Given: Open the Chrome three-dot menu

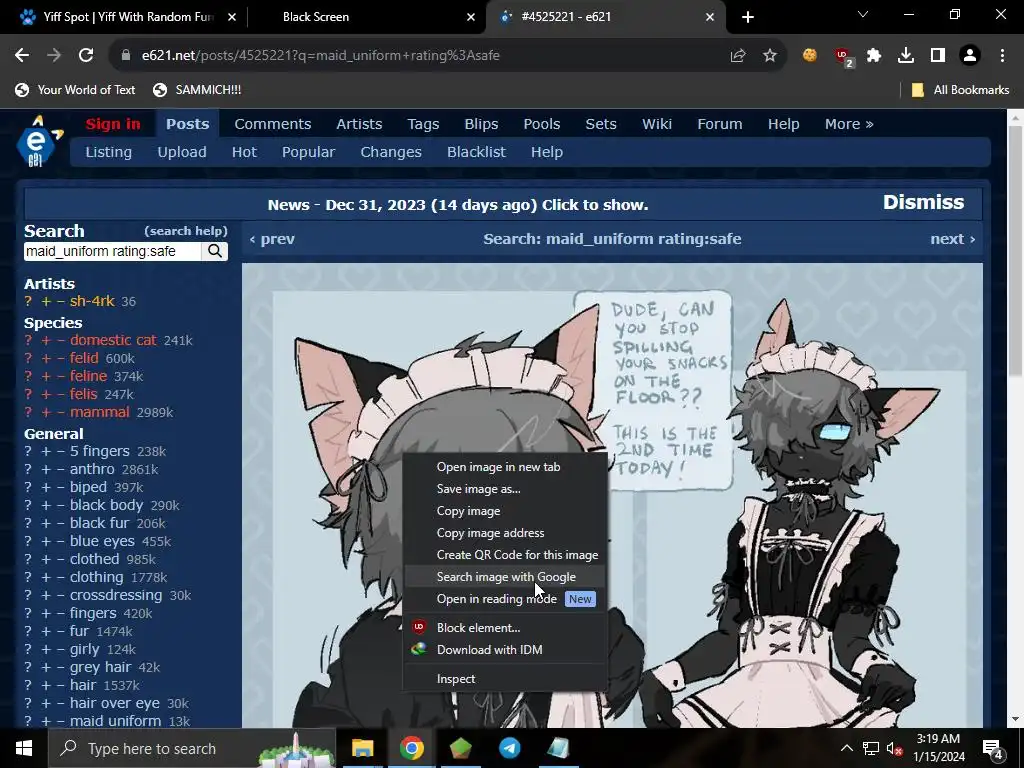Looking at the screenshot, I should [x=1002, y=56].
